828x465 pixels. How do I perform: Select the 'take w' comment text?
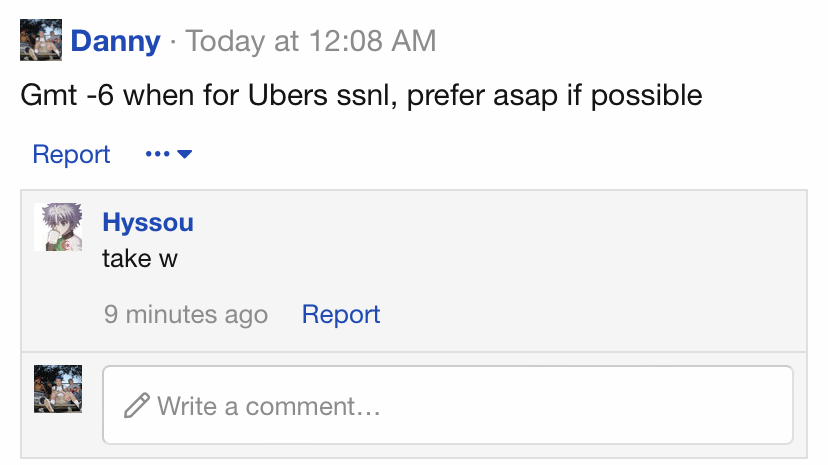(140, 259)
